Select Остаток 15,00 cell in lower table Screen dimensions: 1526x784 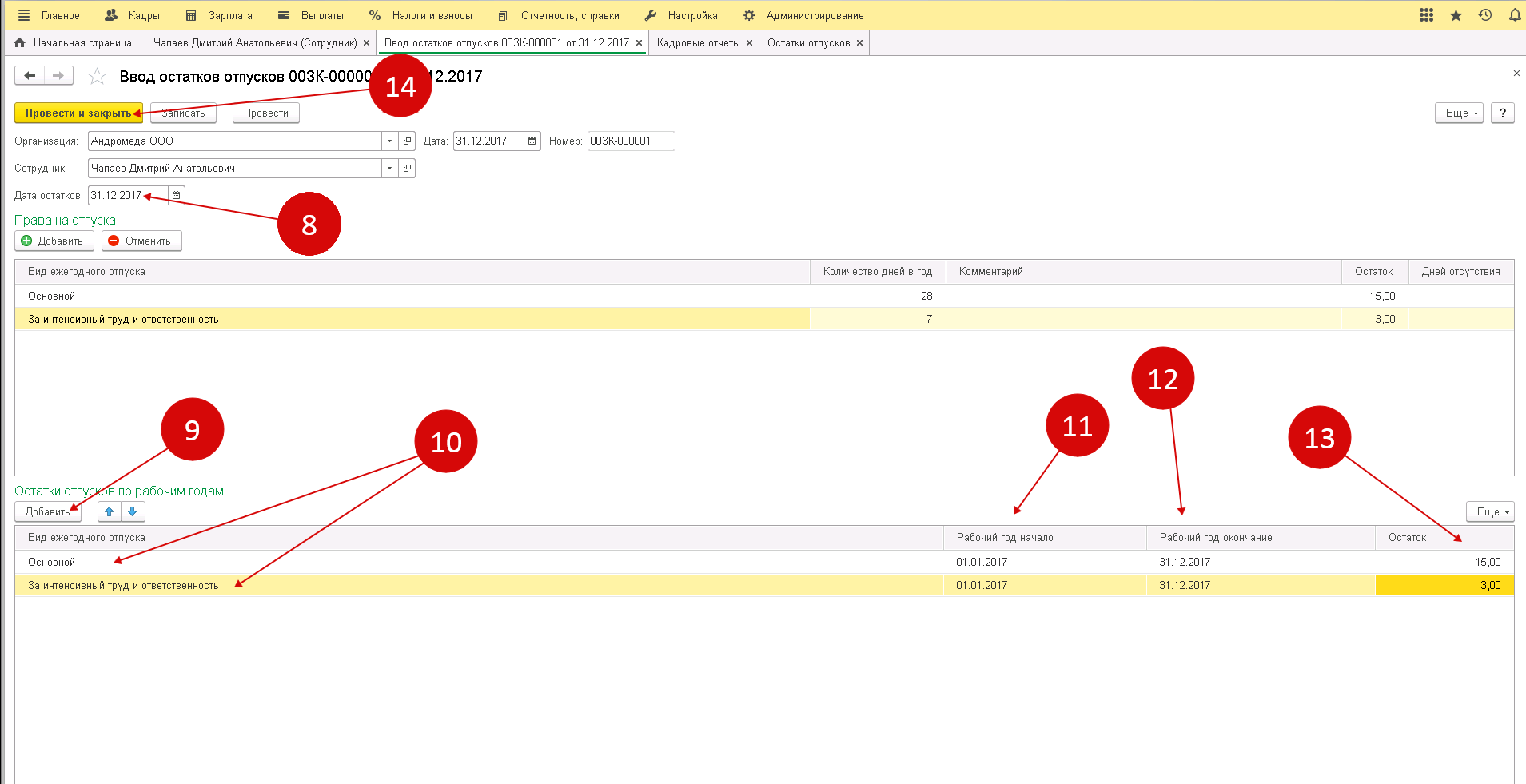click(x=1444, y=563)
